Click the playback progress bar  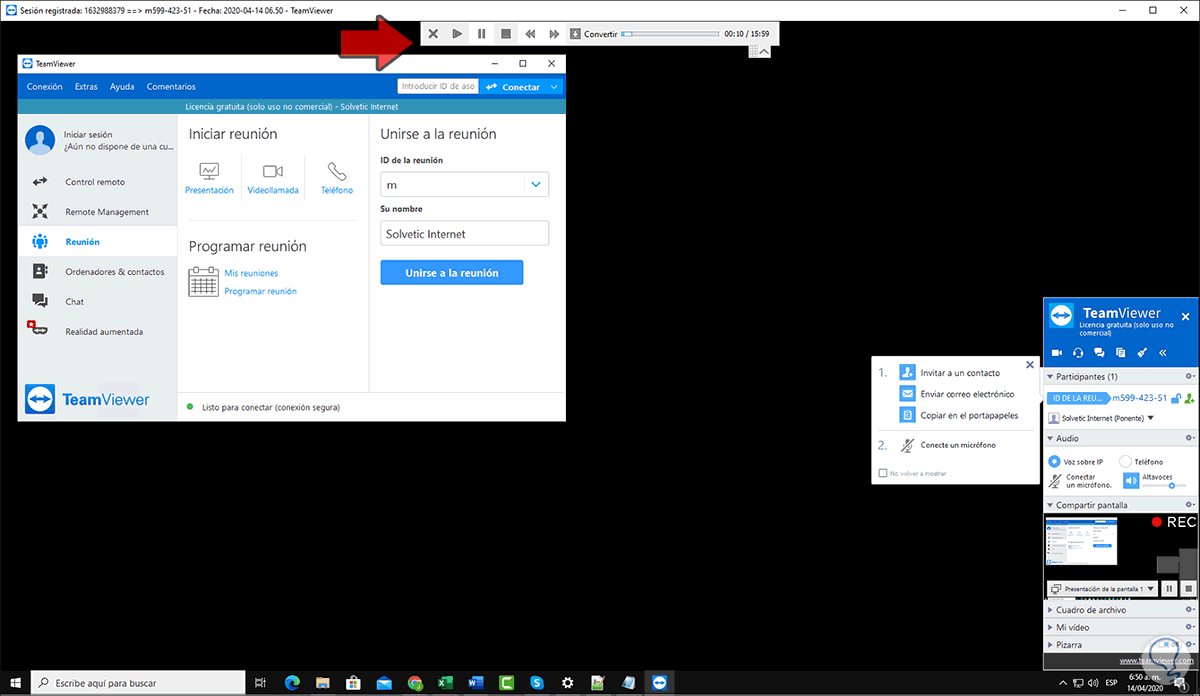[670, 34]
